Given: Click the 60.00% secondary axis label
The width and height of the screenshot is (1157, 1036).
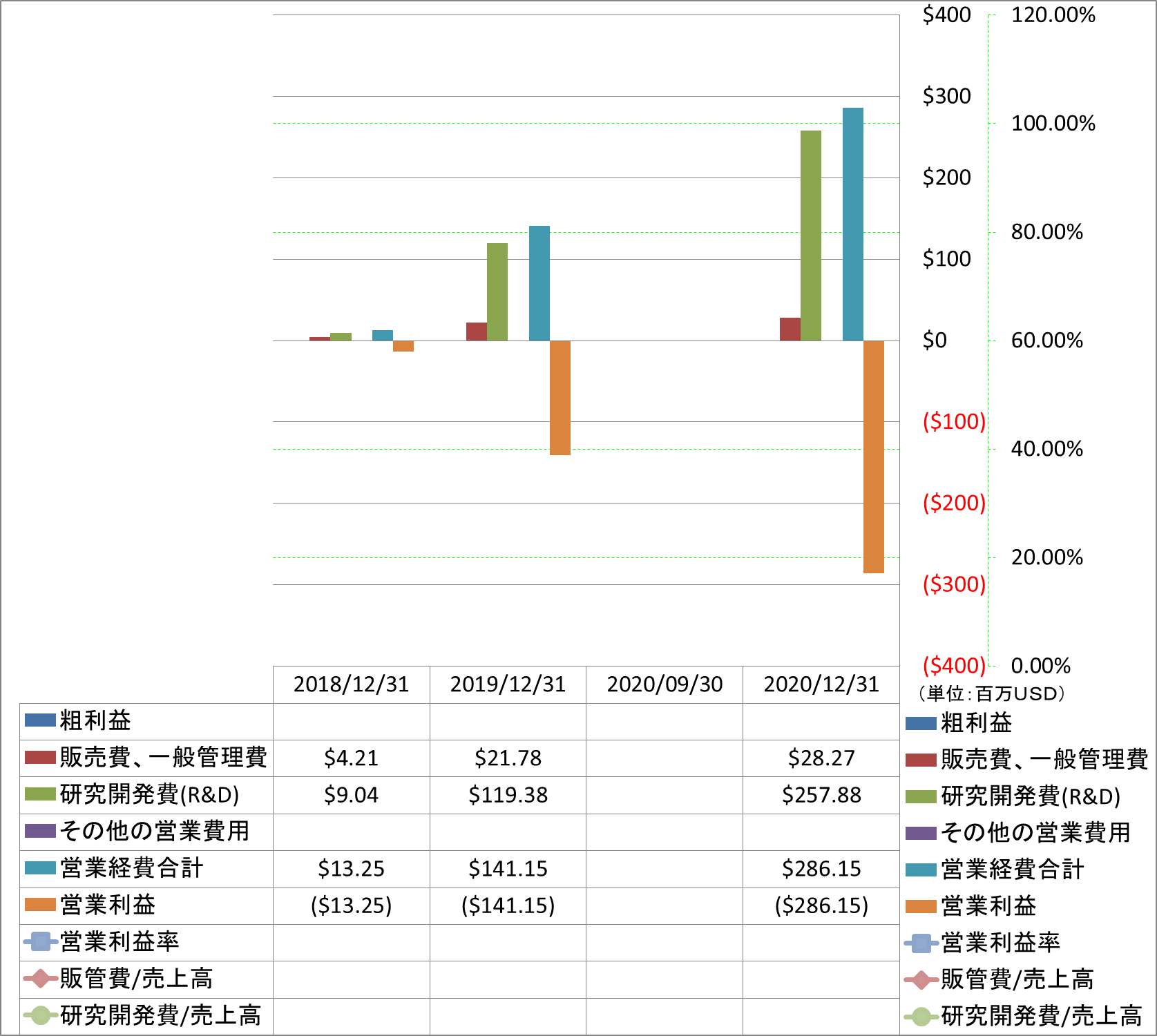Looking at the screenshot, I should 1047,340.
